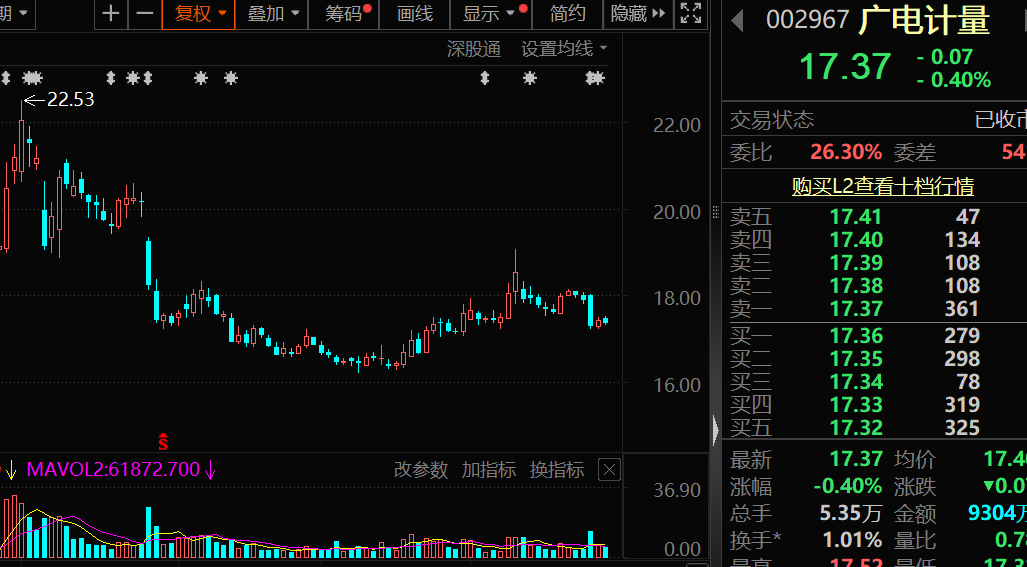Open the 显示 display dropdown
Viewport: 1027px width, 567px height.
point(491,14)
